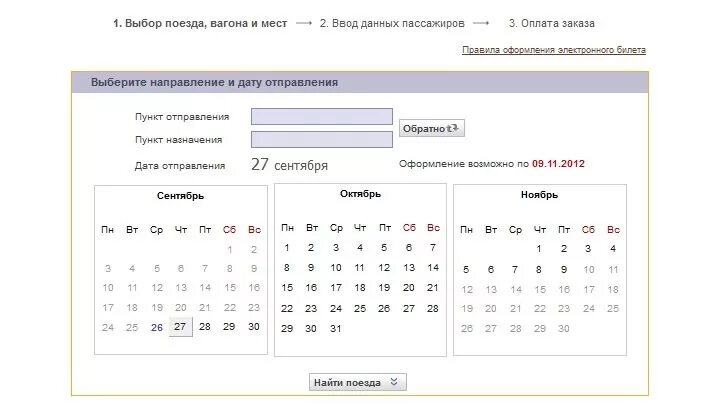Select October 21 in the calendar
This screenshot has height=409, width=727.
tap(433, 288)
